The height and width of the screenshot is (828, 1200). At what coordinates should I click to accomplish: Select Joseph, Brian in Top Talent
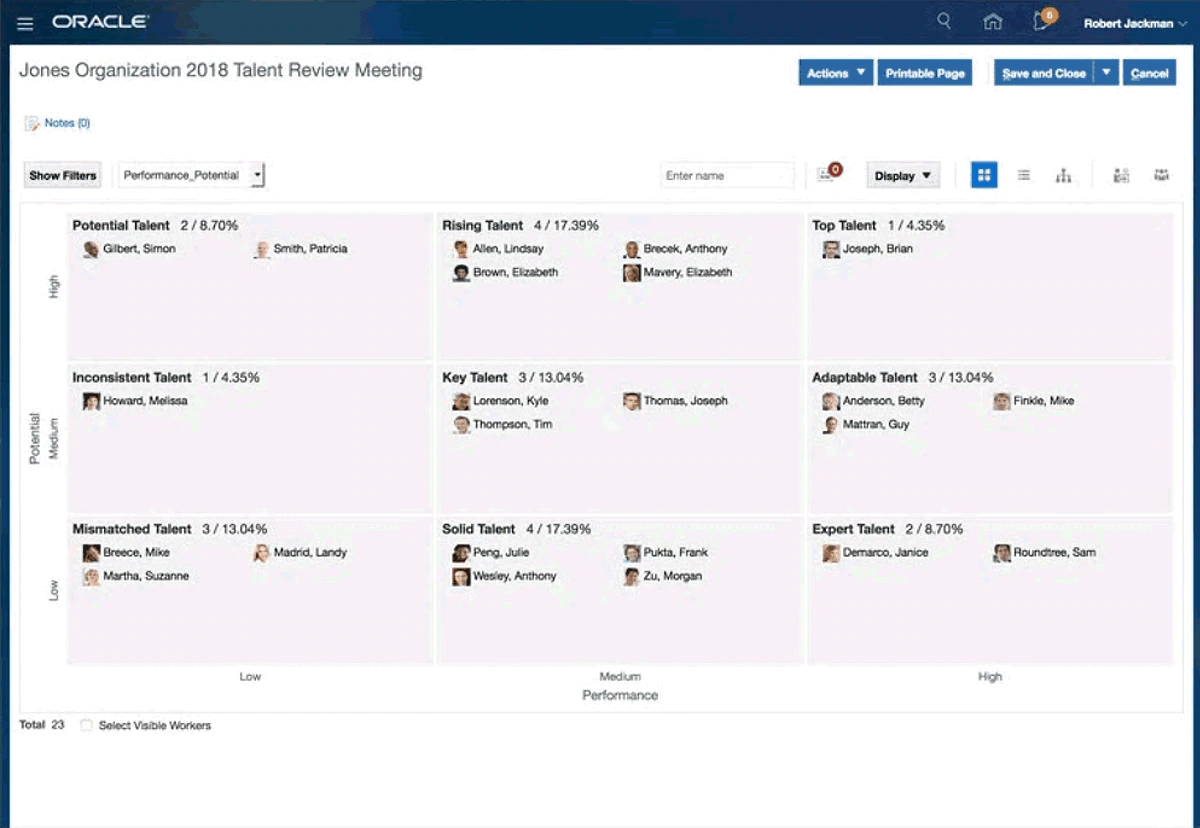(877, 249)
